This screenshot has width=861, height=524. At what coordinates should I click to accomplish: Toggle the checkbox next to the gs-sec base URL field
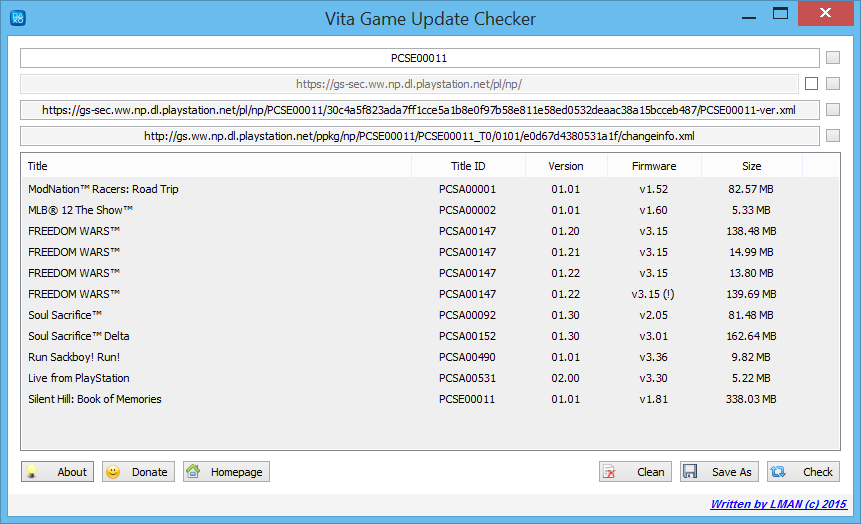[x=812, y=84]
